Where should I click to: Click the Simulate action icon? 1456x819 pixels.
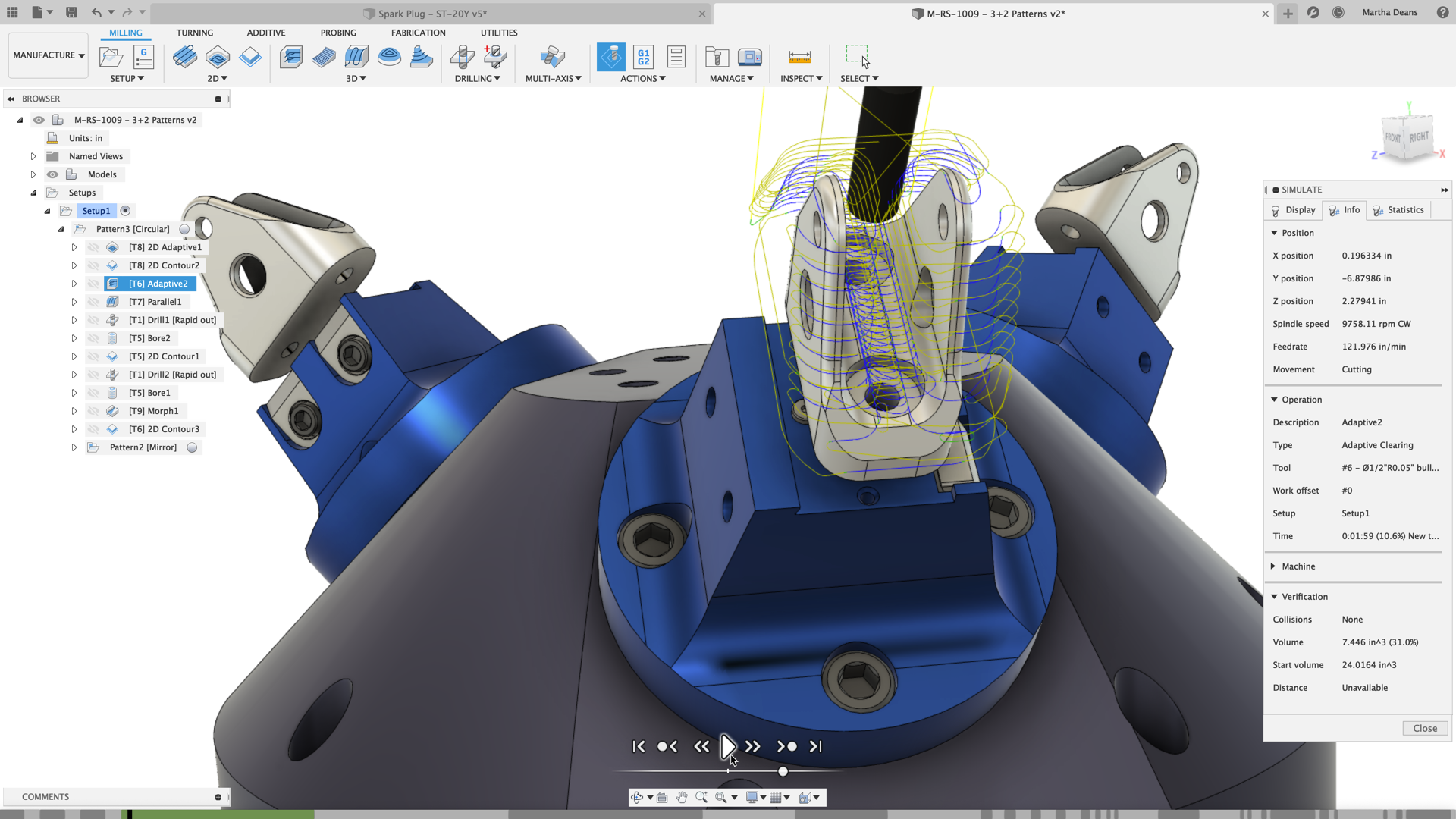pyautogui.click(x=610, y=57)
